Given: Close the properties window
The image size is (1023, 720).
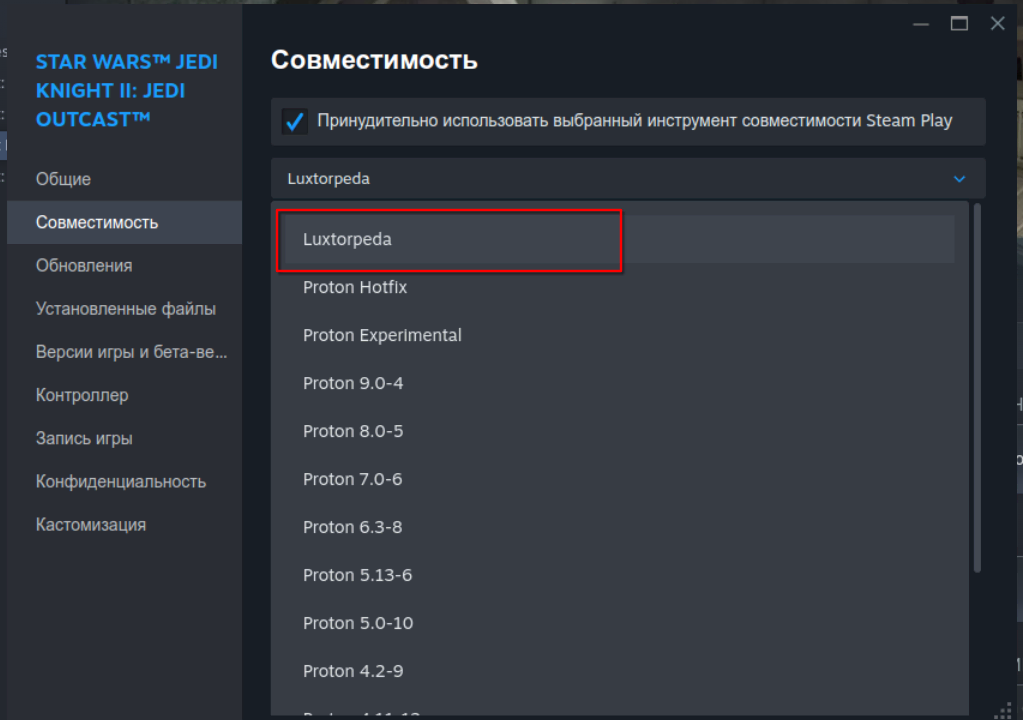Looking at the screenshot, I should coord(997,24).
